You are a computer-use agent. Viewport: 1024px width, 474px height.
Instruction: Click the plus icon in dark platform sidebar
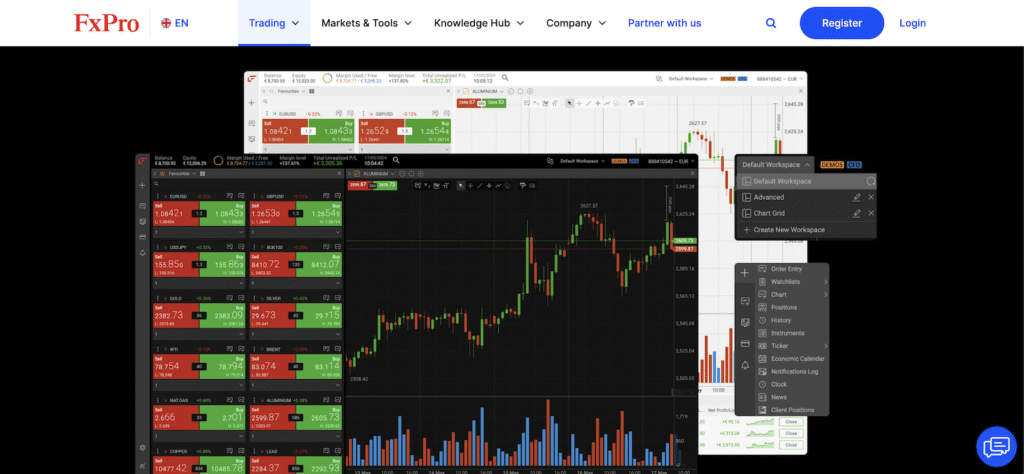[142, 185]
